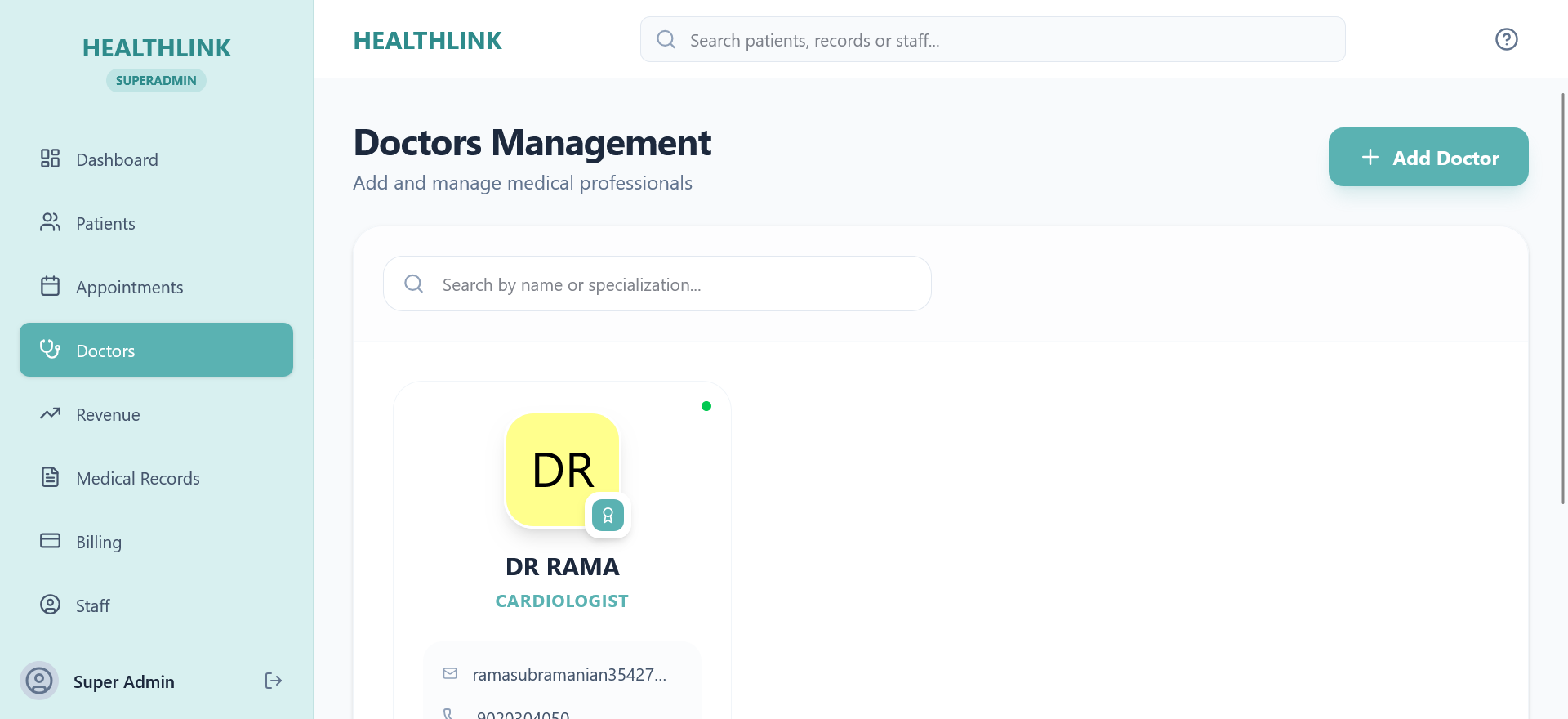Click the Patients people icon
Screen dimensions: 1568x719
pos(50,222)
